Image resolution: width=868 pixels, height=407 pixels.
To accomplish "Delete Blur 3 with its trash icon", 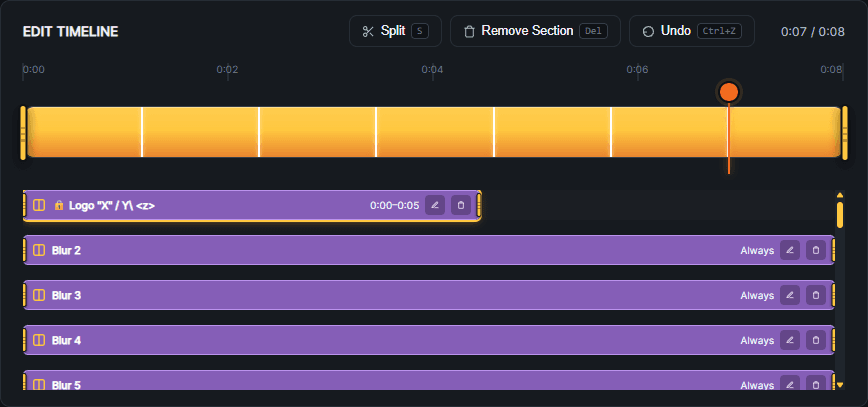I will 816,295.
